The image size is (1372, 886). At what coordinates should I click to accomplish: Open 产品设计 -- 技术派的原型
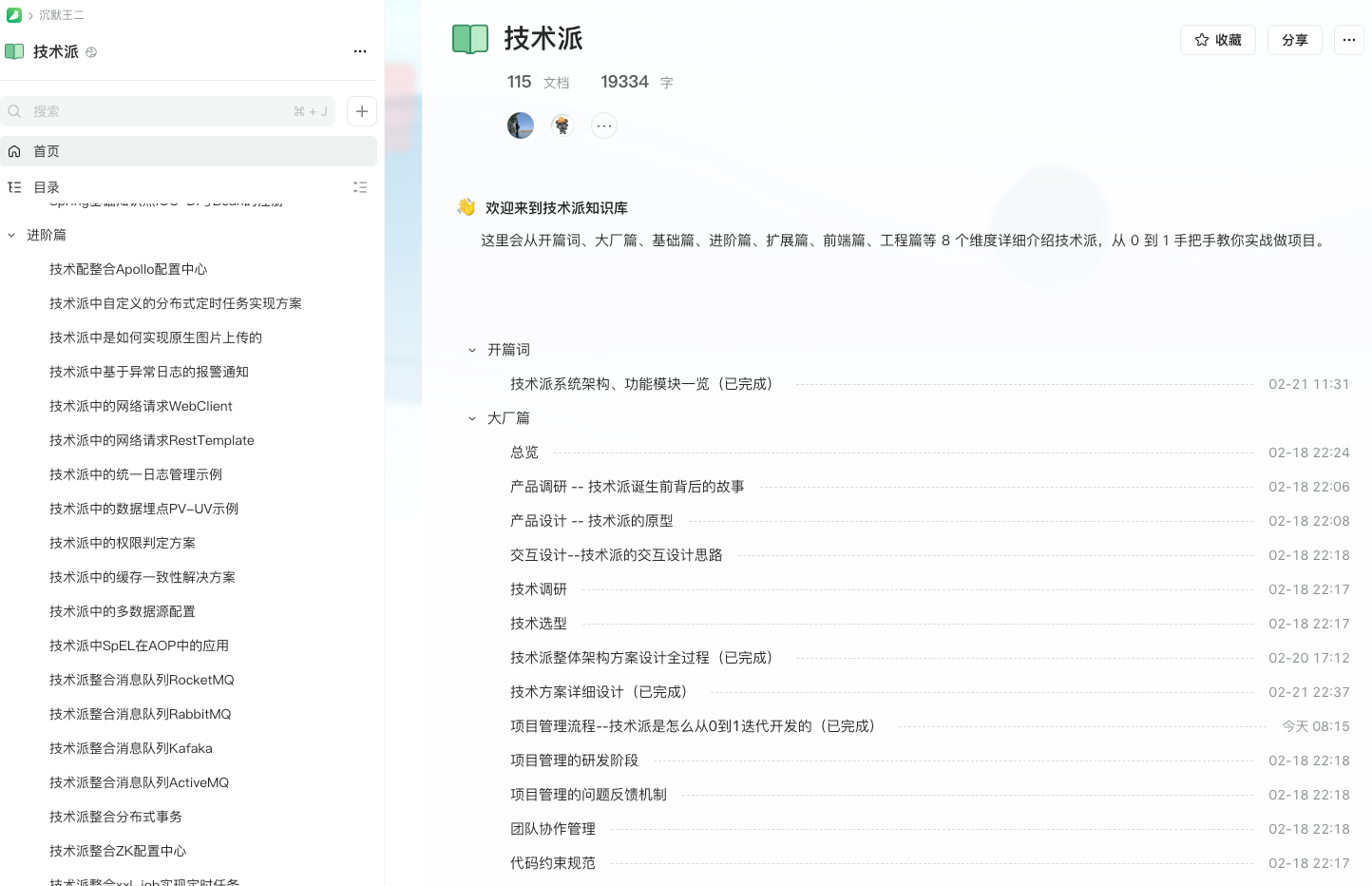[592, 521]
